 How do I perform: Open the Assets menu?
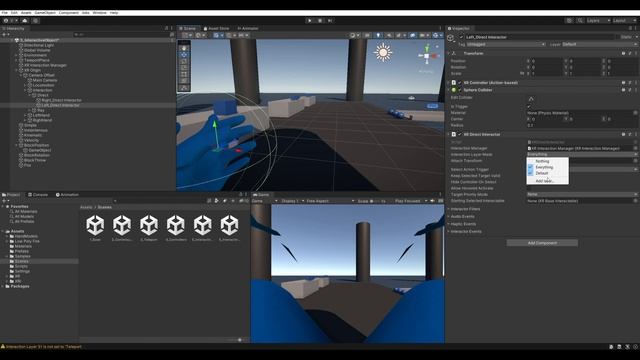pyautogui.click(x=26, y=13)
